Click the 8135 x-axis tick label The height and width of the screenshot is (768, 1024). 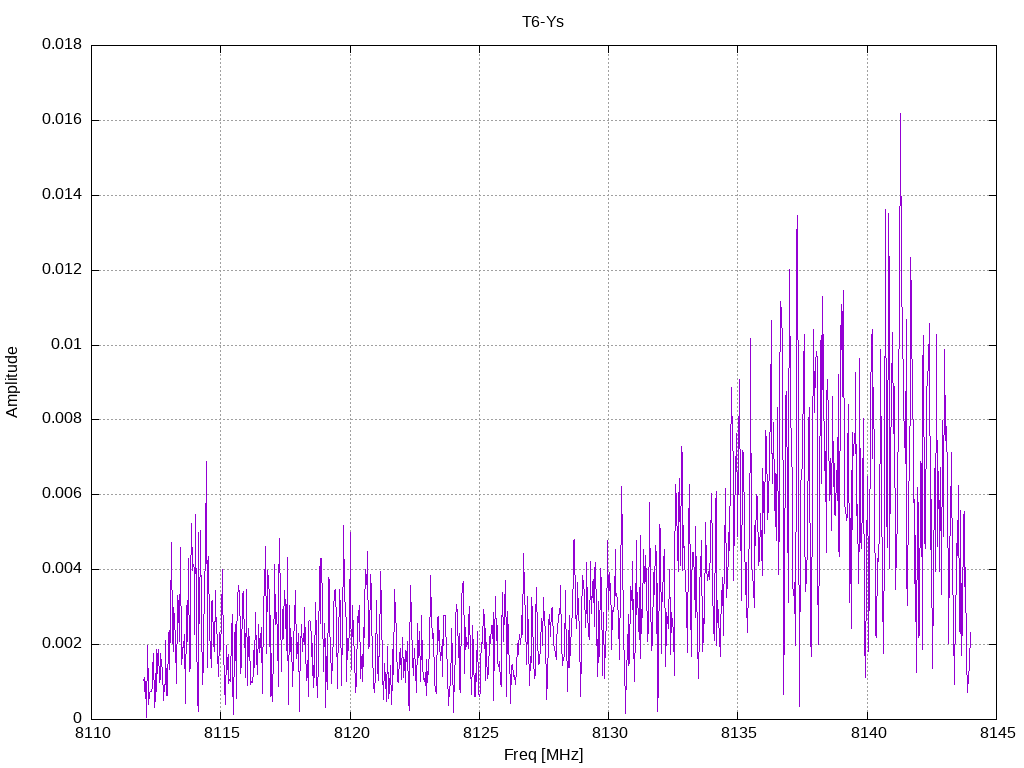click(739, 733)
